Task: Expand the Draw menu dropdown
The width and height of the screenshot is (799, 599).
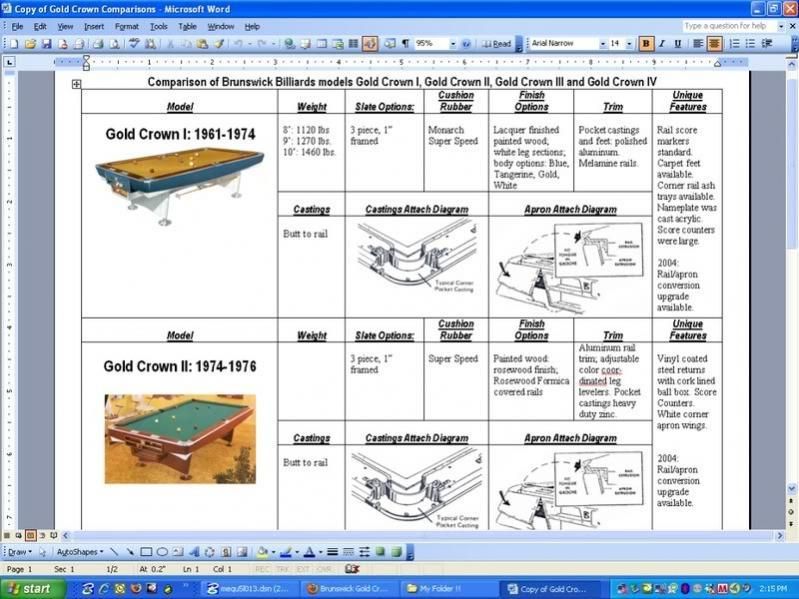Action: pyautogui.click(x=20, y=552)
